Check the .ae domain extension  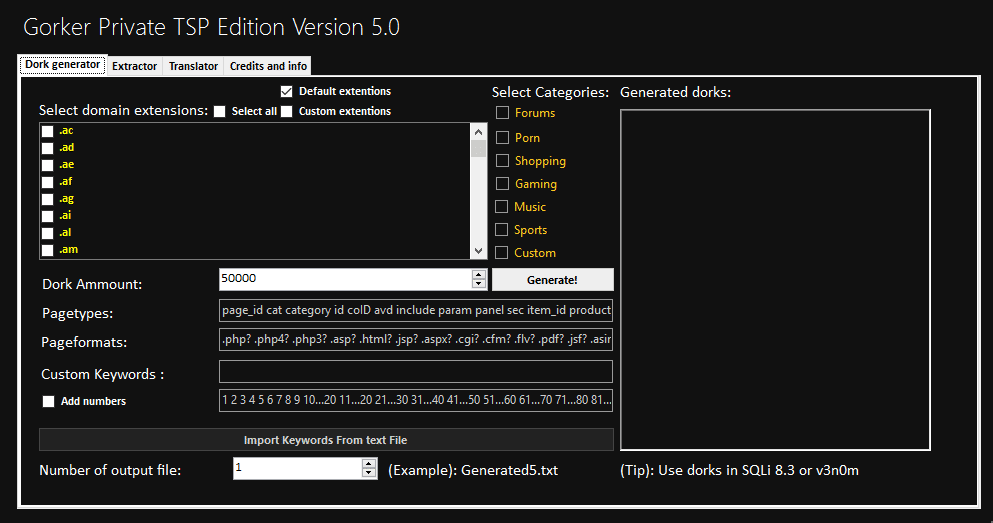tap(47, 165)
